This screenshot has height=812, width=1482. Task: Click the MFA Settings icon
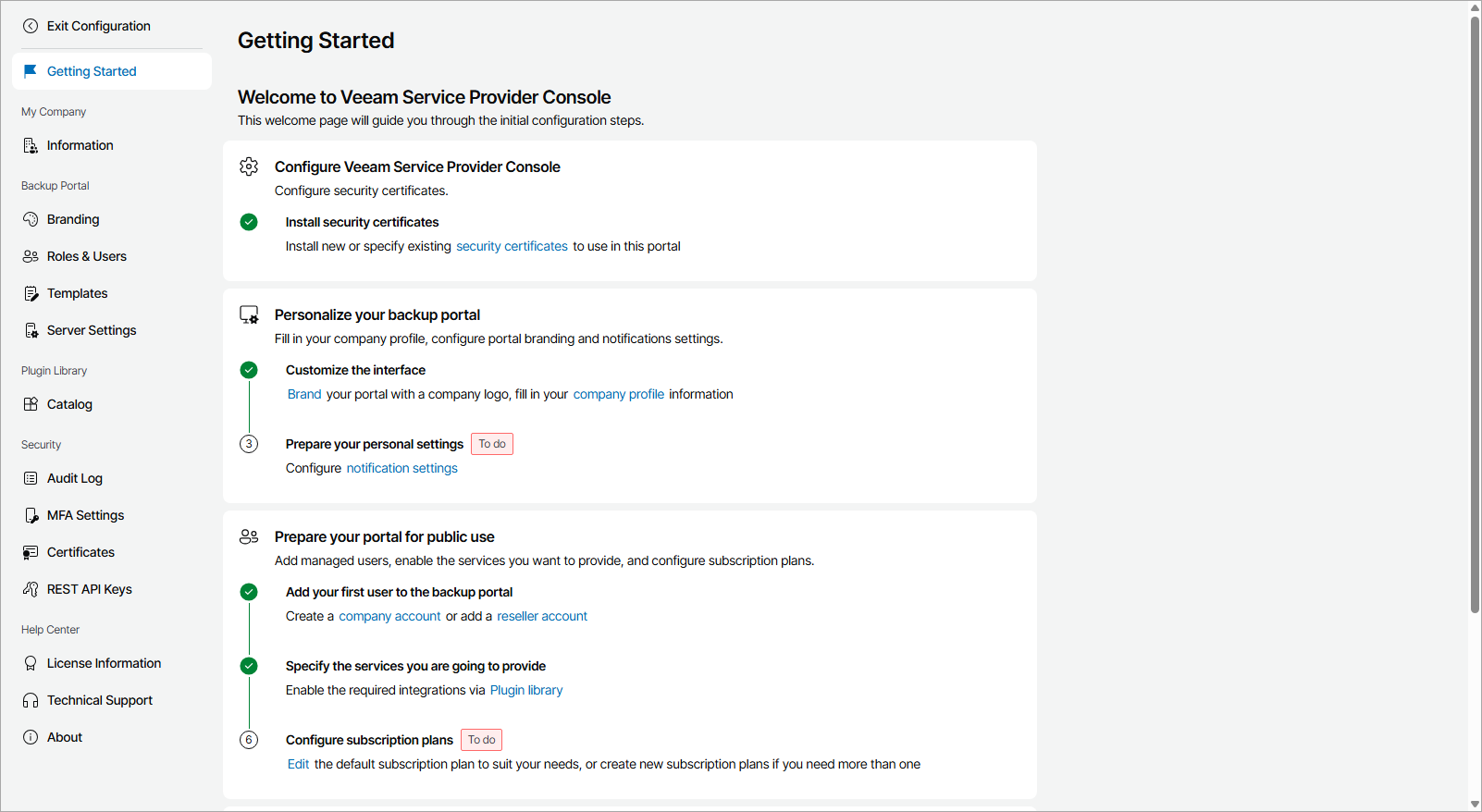[31, 515]
